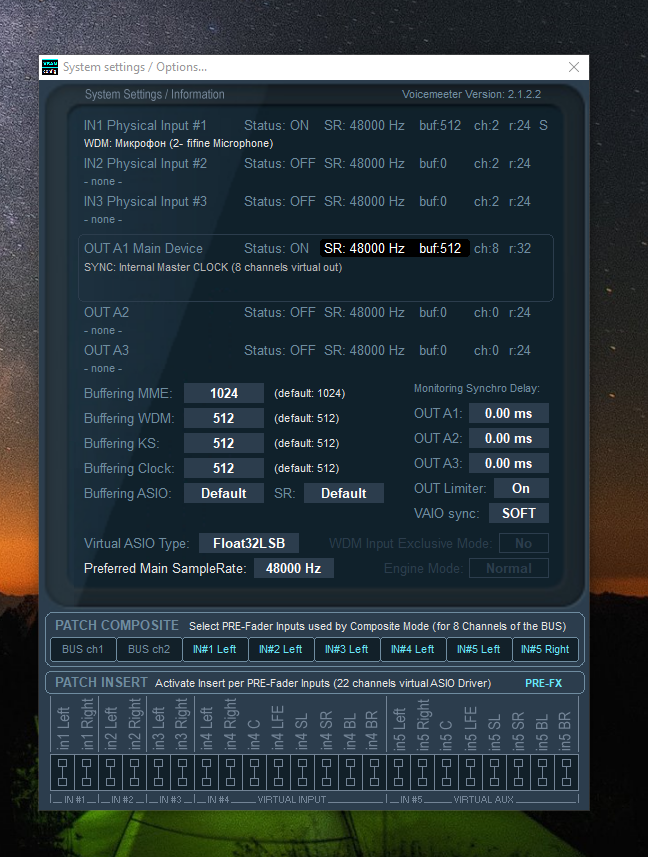Image resolution: width=648 pixels, height=857 pixels.
Task: Toggle insert patch for in5 BL
Action: (x=543, y=772)
